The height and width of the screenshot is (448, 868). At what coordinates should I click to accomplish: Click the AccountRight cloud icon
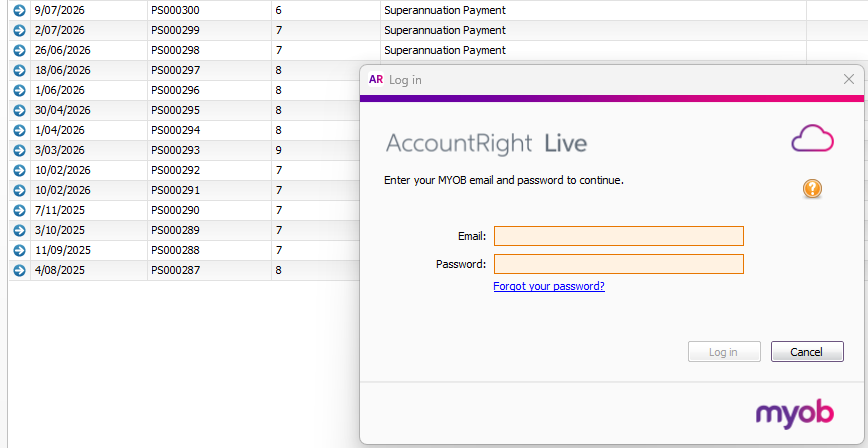coord(812,138)
